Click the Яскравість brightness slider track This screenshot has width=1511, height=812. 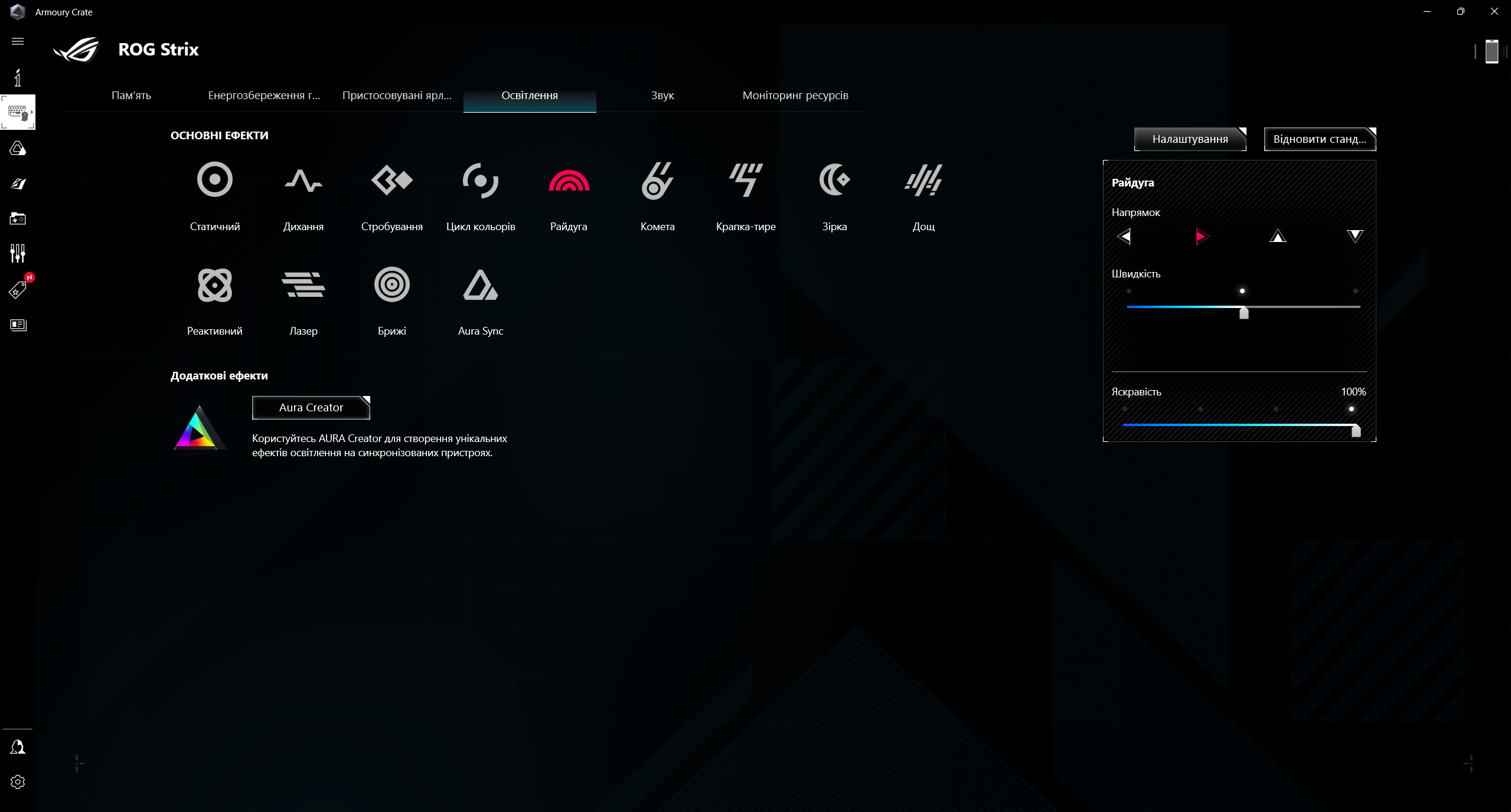(1240, 425)
